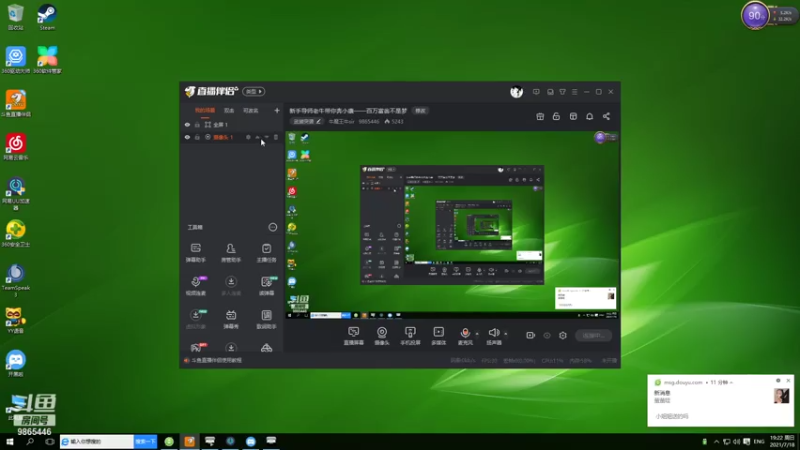800x450 pixels.
Task: Click the CPU:11% status bar entry
Action: tap(553, 361)
